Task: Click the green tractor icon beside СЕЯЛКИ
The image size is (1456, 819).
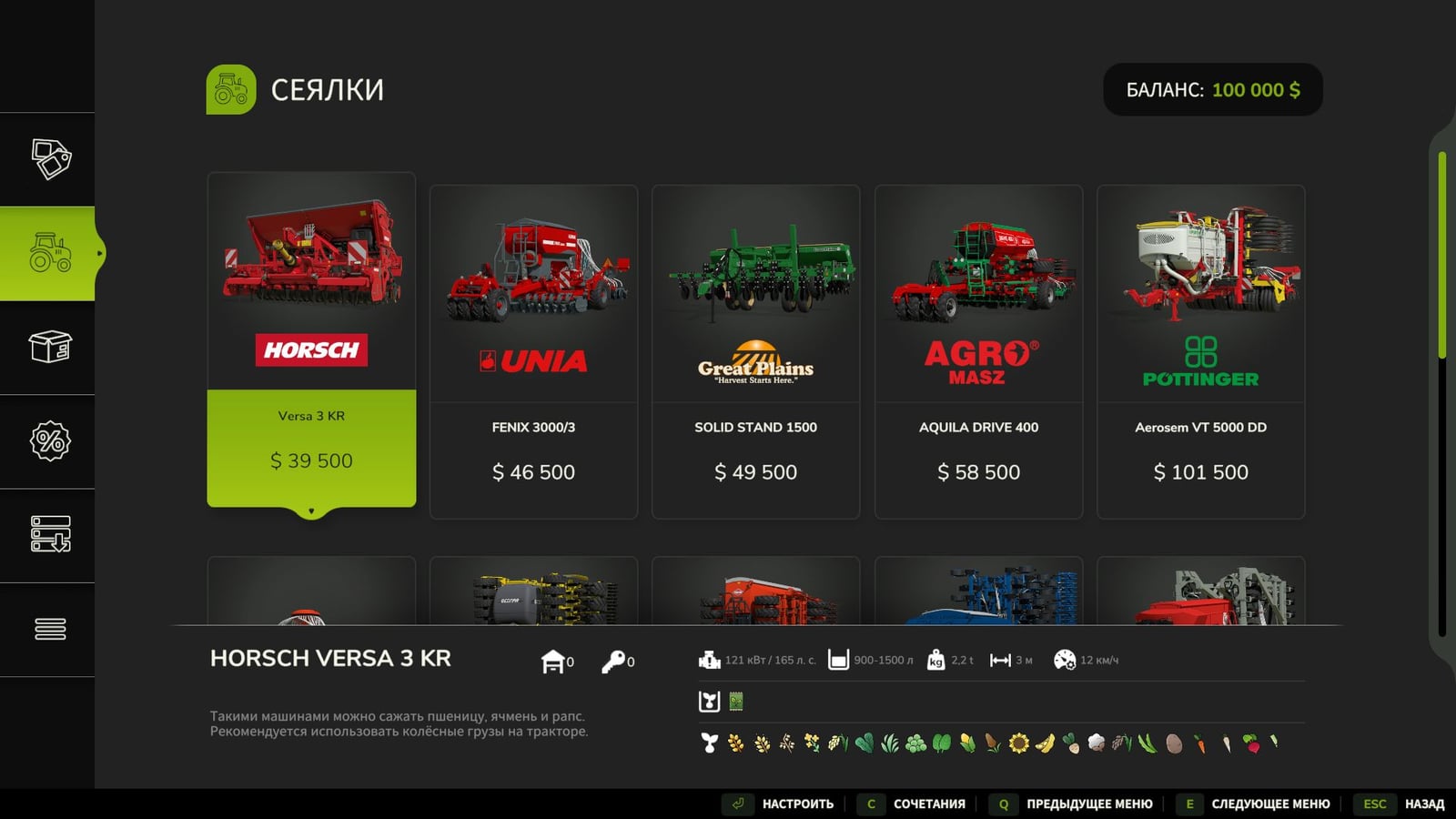Action: tap(231, 89)
